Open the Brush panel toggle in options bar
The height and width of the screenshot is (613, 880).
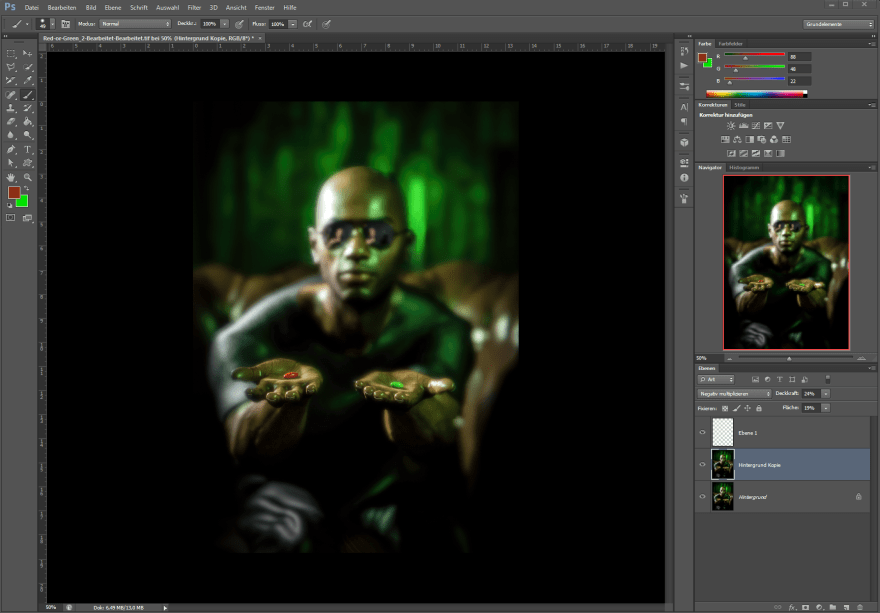coord(66,24)
